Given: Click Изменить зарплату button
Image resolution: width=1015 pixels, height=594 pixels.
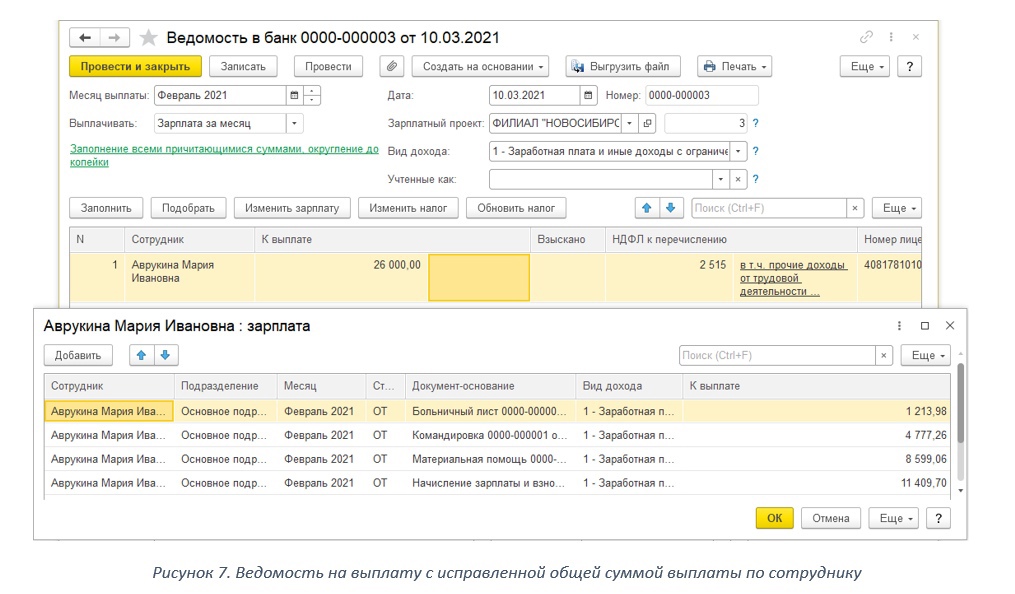Looking at the screenshot, I should pyautogui.click(x=292, y=208).
